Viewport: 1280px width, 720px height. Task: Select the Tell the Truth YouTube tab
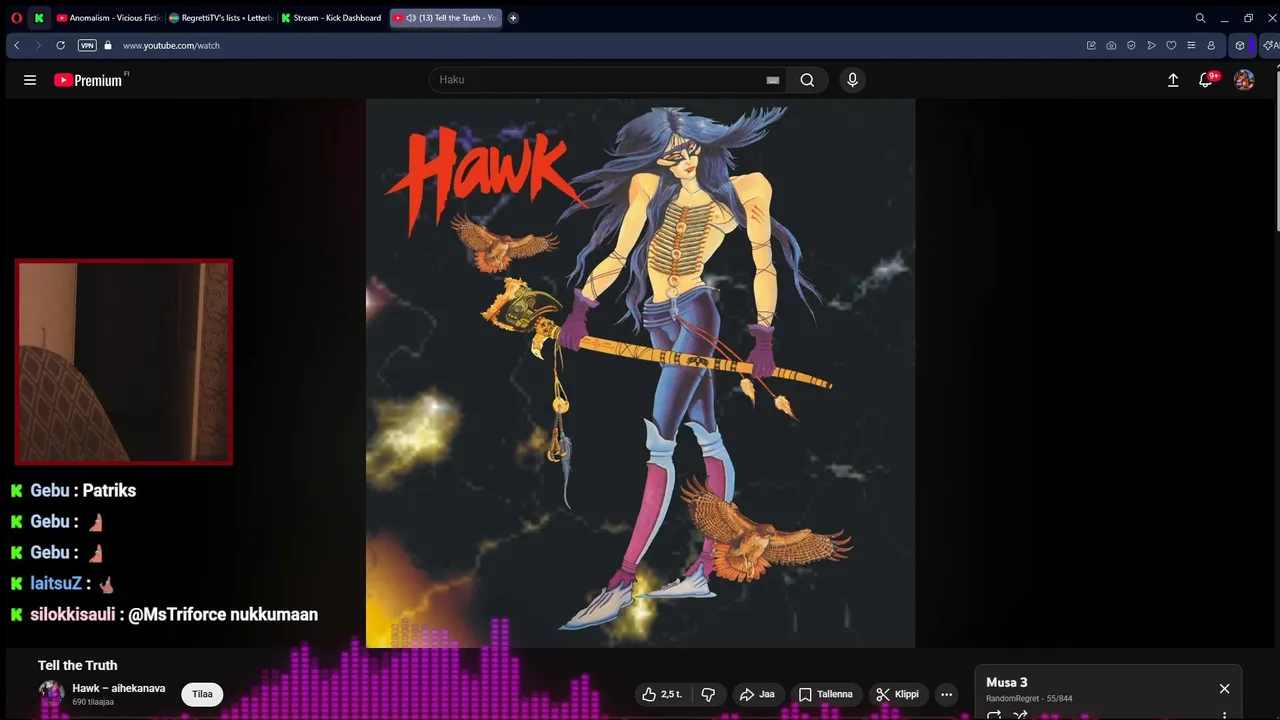445,18
